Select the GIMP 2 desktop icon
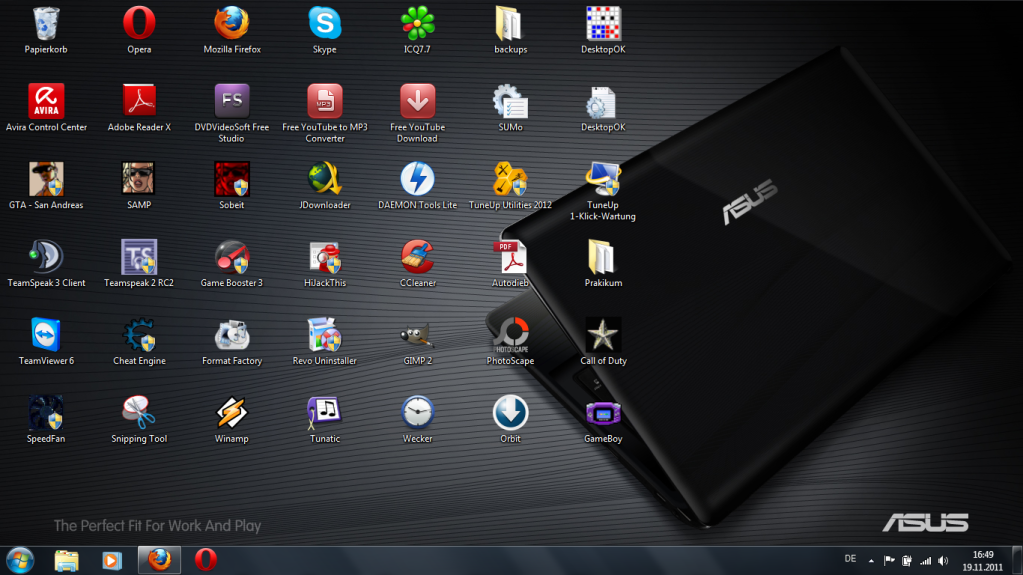Image resolution: width=1023 pixels, height=575 pixels. (417, 335)
